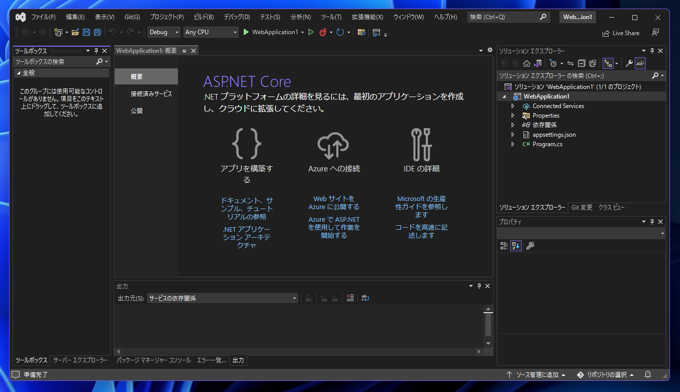The height and width of the screenshot is (392, 680).
Task: Toggle Show All Files in Solution Explorer
Action: click(x=592, y=63)
